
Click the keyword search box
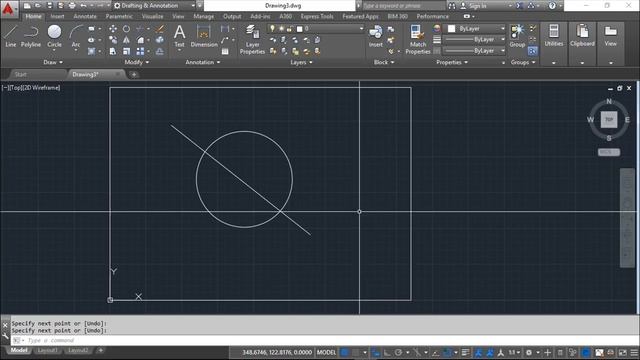404,6
